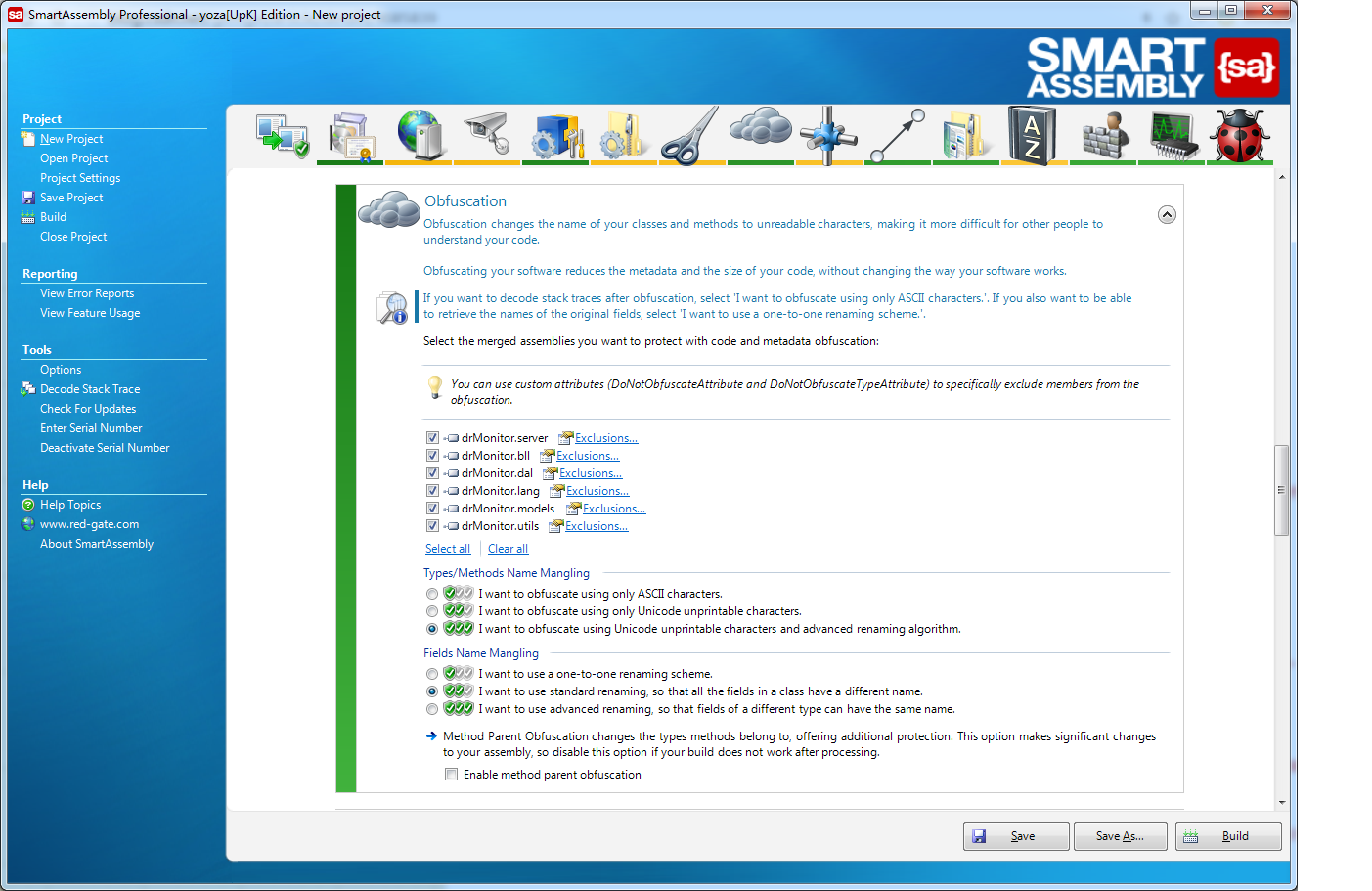
Task: Choose Deactivate Serial Number
Action: tap(105, 448)
